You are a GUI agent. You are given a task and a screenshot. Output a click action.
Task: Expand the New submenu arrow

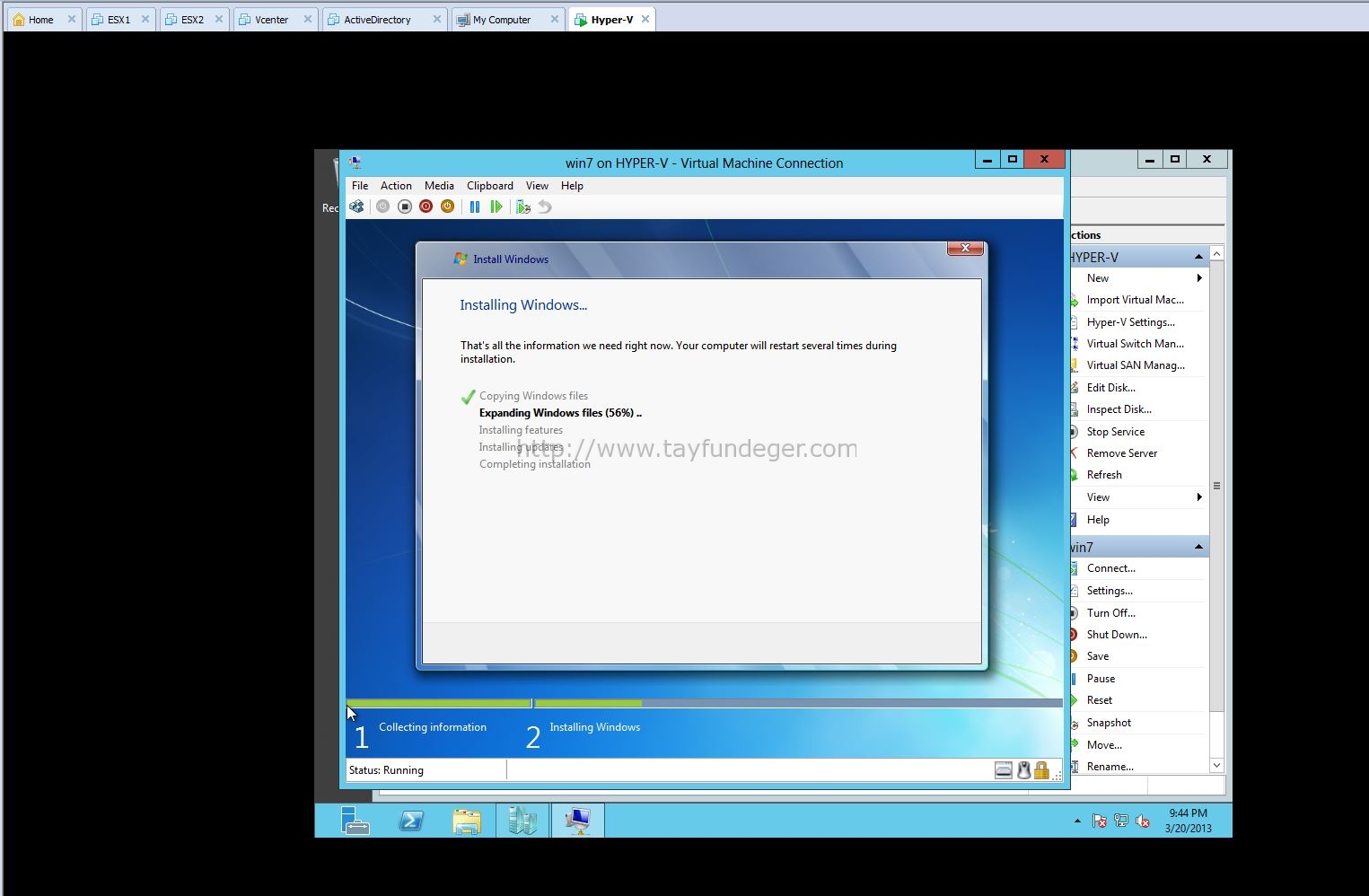click(x=1199, y=278)
